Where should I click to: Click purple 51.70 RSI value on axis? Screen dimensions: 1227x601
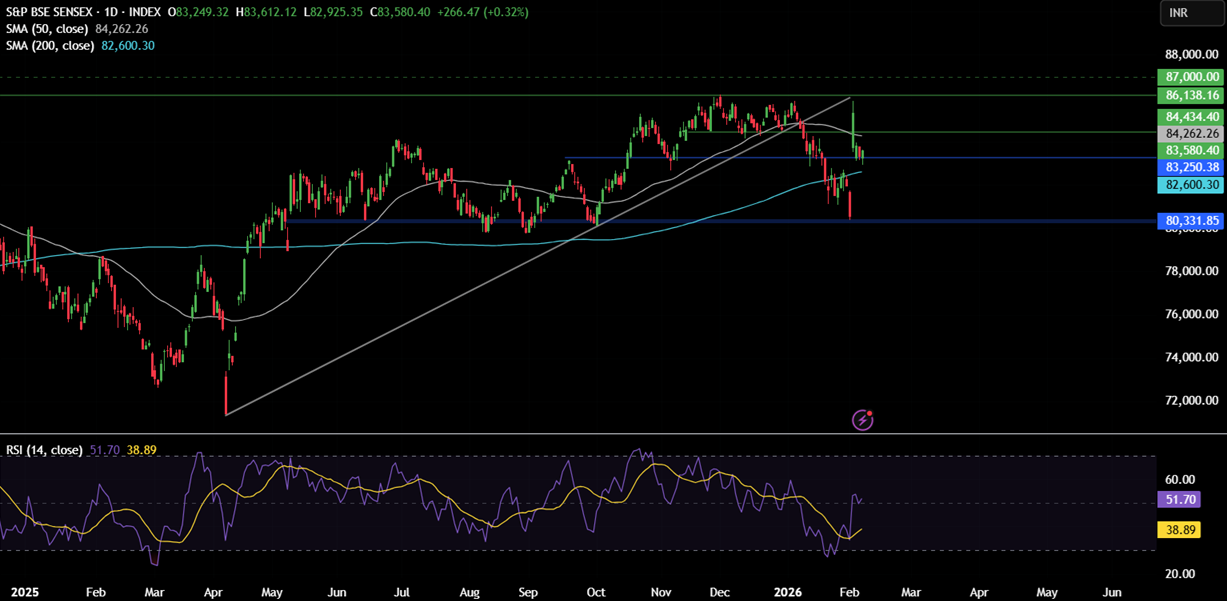pyautogui.click(x=1176, y=498)
